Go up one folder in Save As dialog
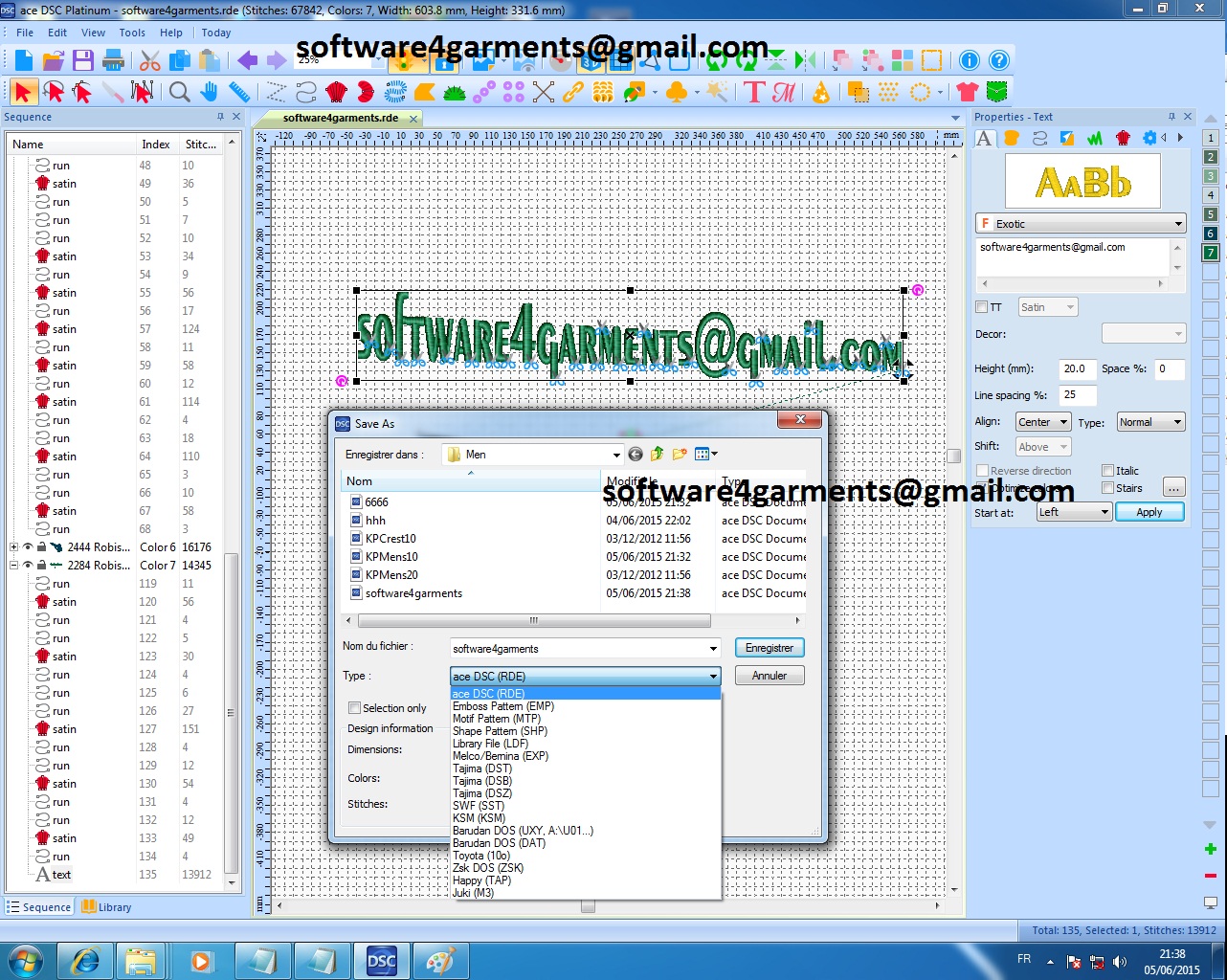1227x980 pixels. pos(658,454)
